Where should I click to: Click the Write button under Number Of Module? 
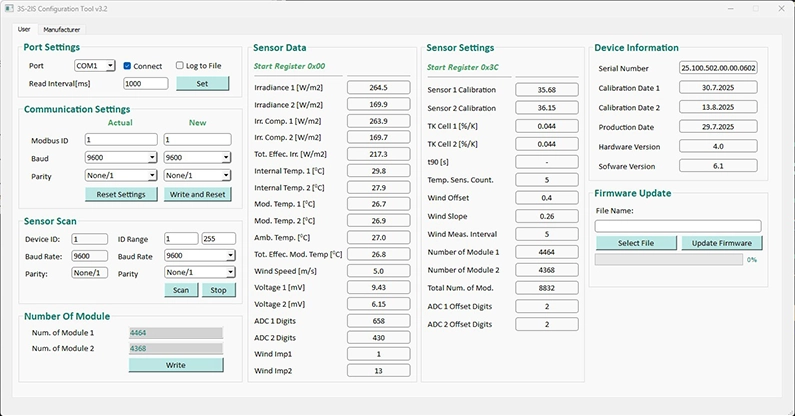point(175,365)
